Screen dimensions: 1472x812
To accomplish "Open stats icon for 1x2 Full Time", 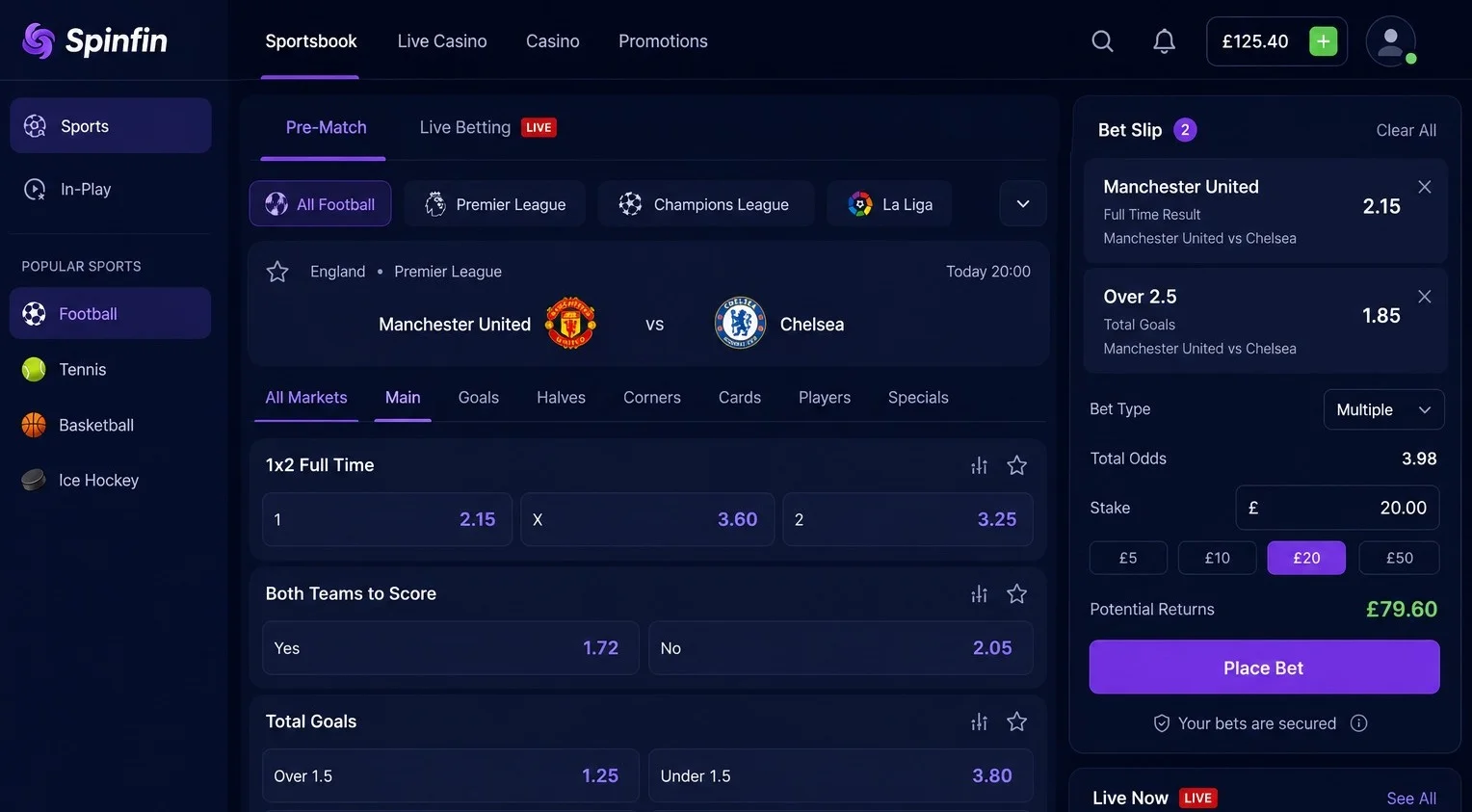I will [979, 465].
